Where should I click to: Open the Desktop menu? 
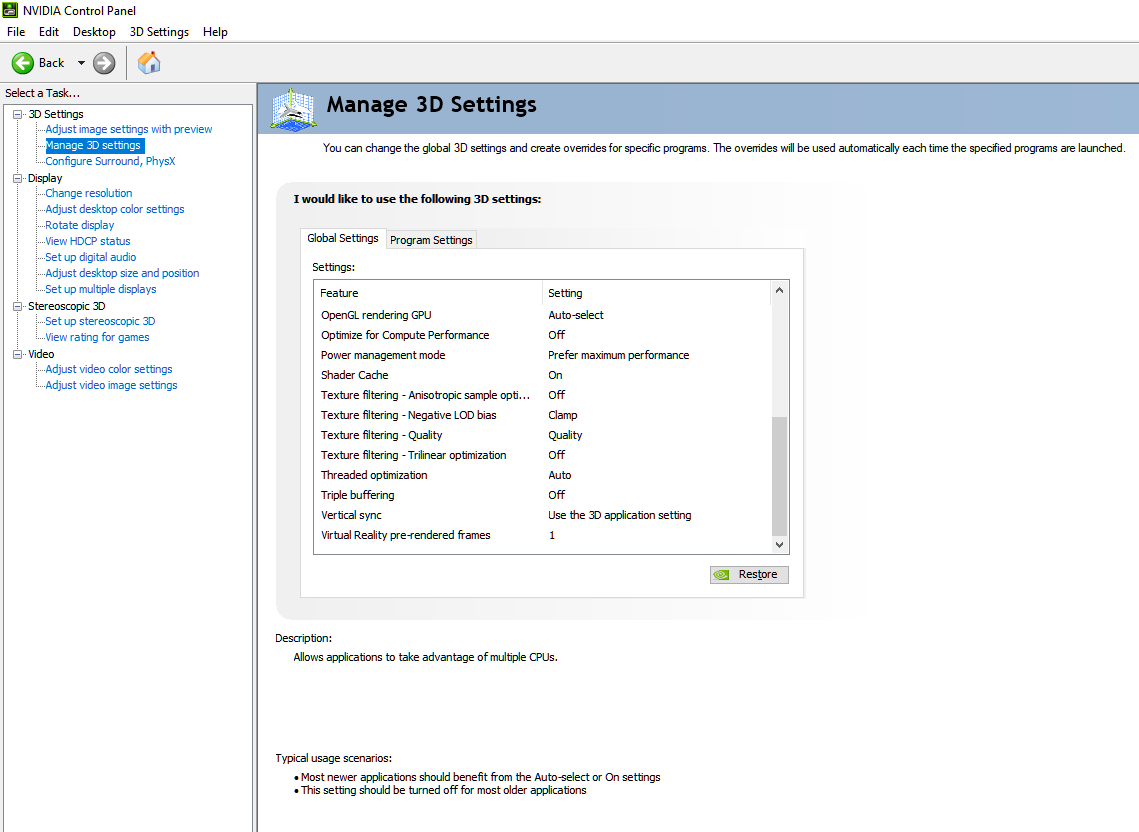click(94, 32)
